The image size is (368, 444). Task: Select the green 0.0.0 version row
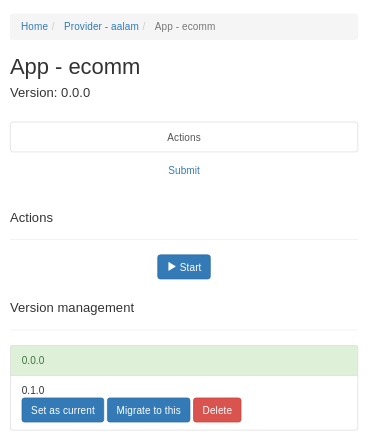pos(184,360)
